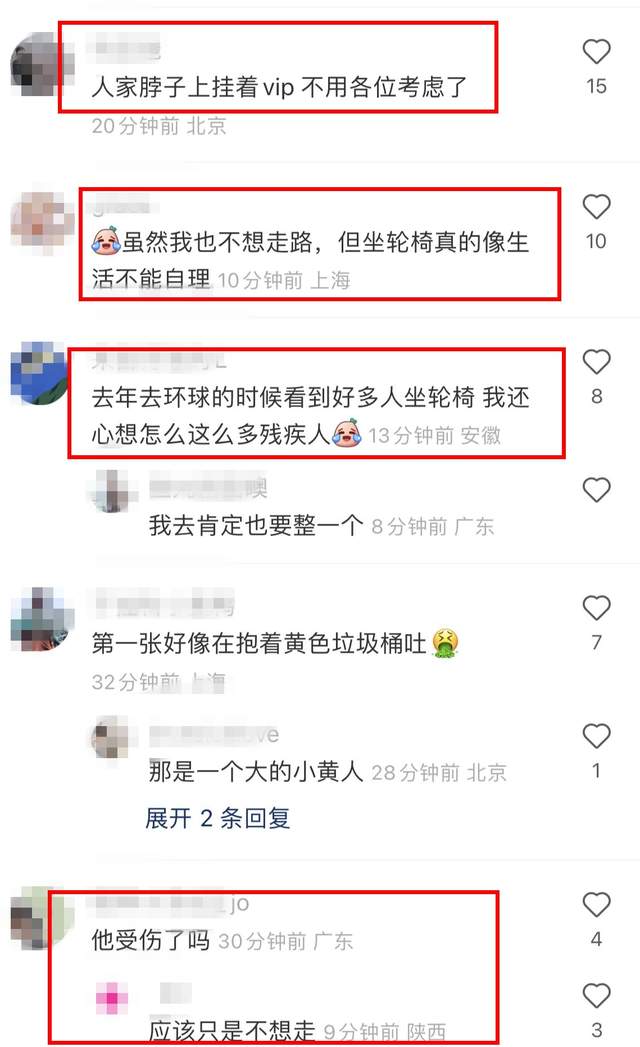Expand the 2 hidden replies
This screenshot has width=640, height=1047.
tap(218, 818)
